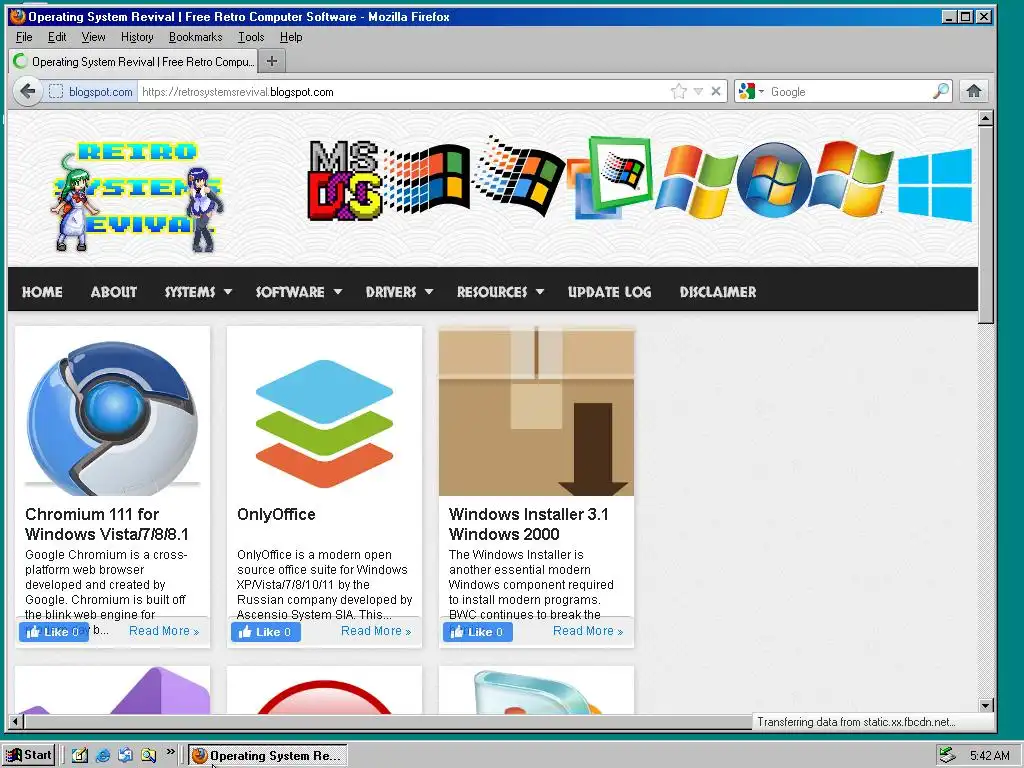Open the Update Log link

click(x=609, y=292)
